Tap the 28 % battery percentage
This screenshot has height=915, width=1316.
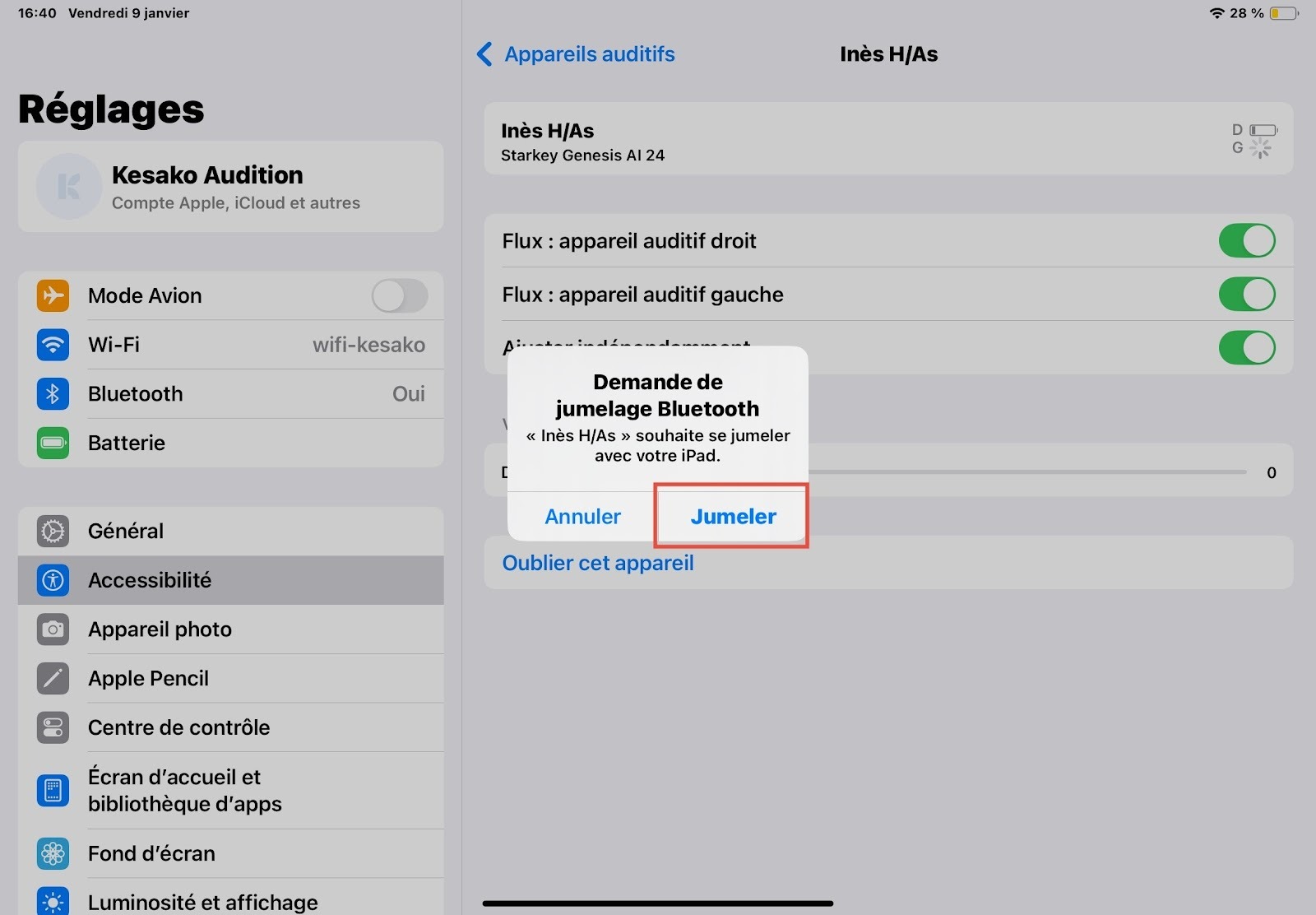click(1247, 13)
